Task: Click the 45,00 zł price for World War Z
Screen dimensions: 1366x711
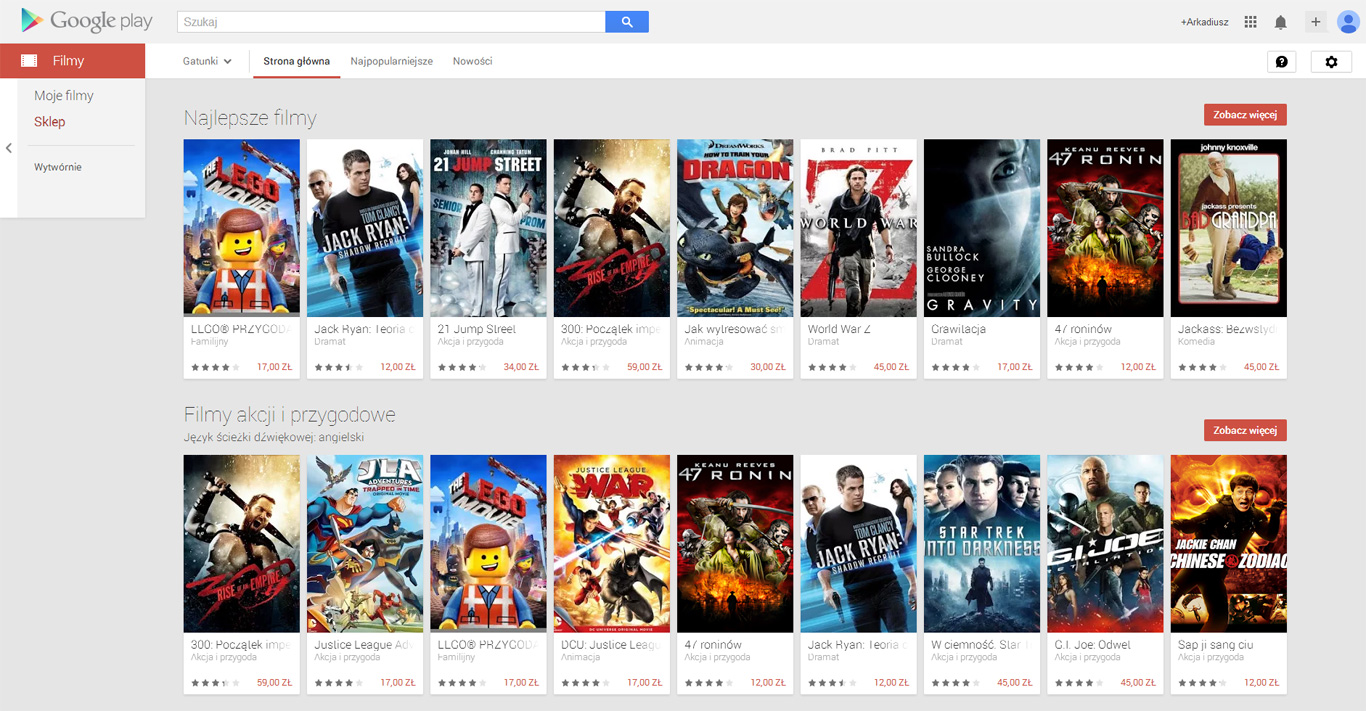Action: point(891,367)
